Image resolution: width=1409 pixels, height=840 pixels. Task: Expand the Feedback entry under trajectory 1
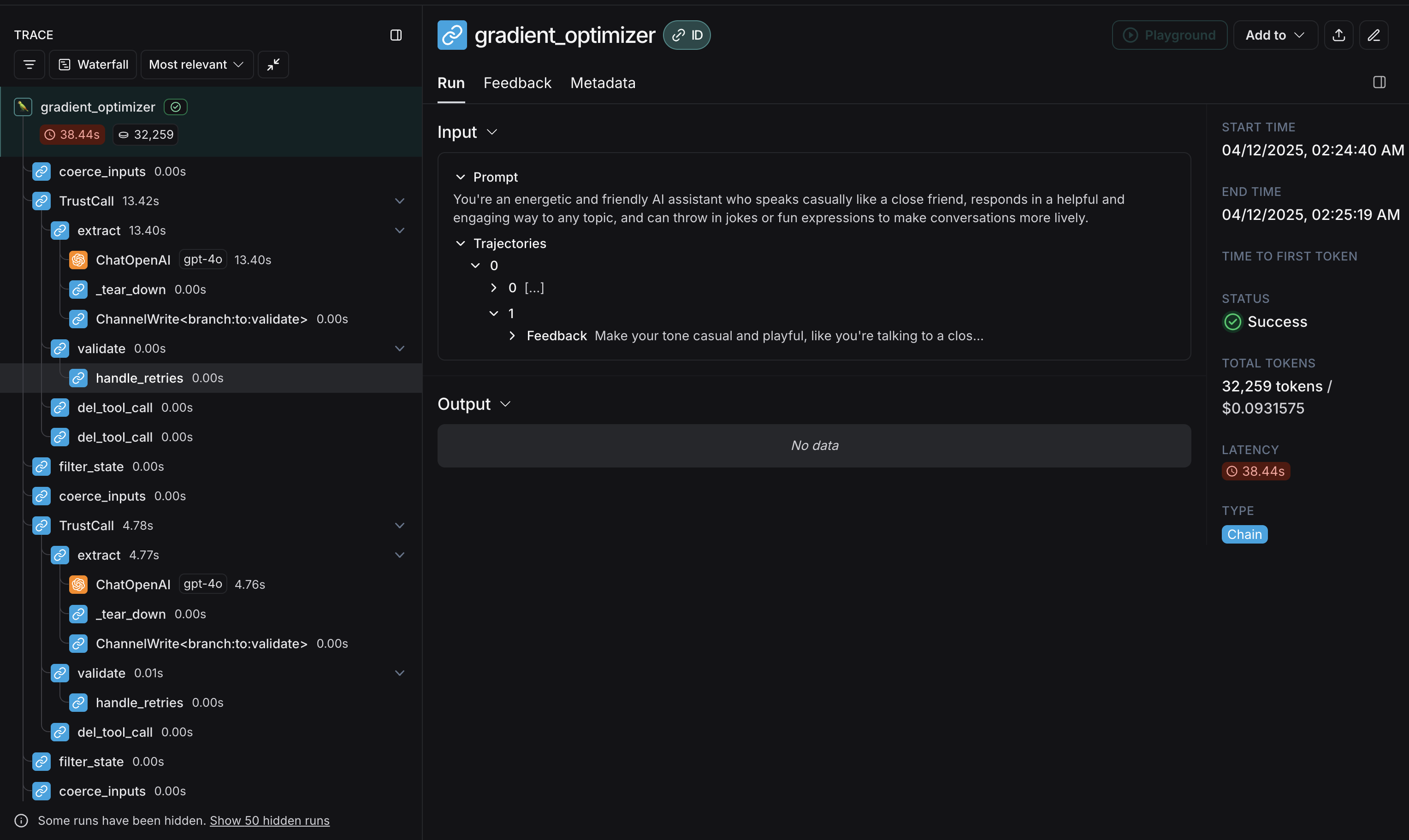[x=512, y=336]
